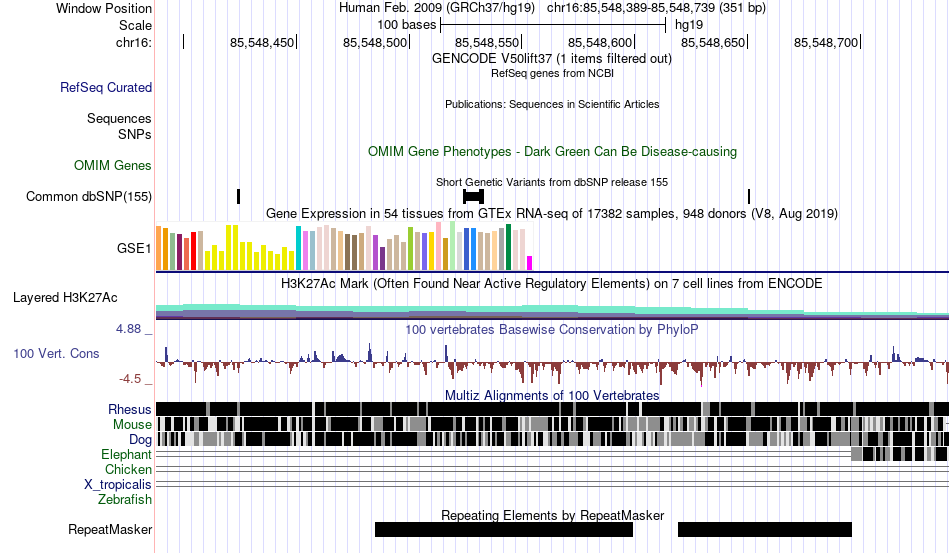Click Repeating Elements by RepeatMasker title

click(x=553, y=515)
